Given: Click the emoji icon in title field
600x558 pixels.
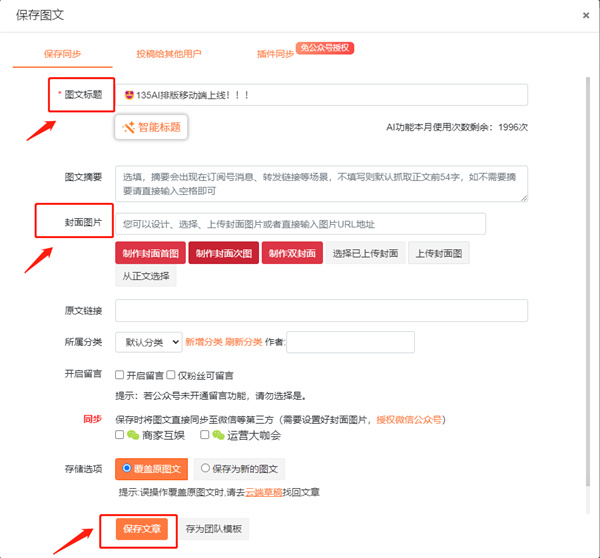Looking at the screenshot, I should click(x=129, y=95).
